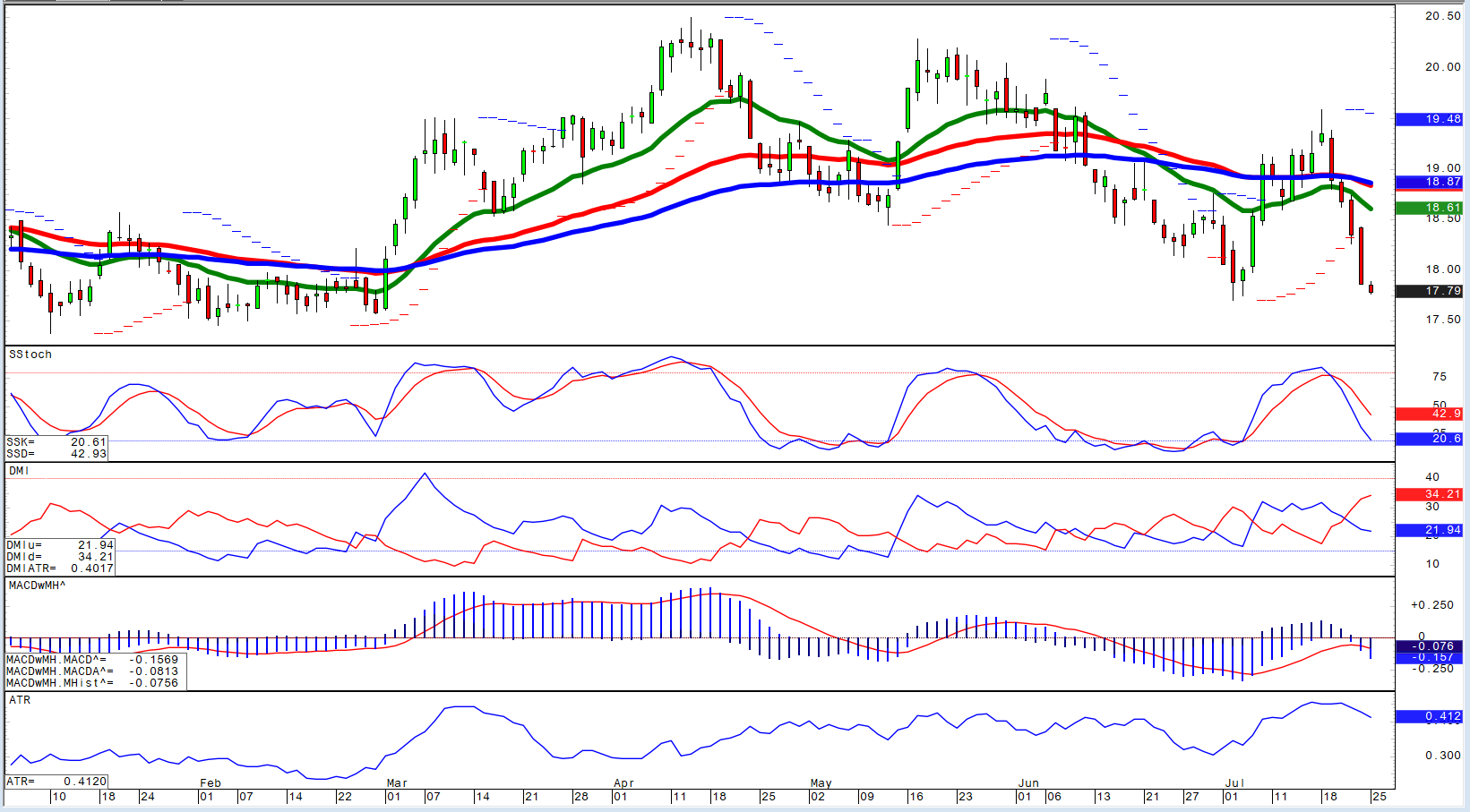Click the 19.00 price axis label
The height and width of the screenshot is (812, 1470).
point(1443,168)
